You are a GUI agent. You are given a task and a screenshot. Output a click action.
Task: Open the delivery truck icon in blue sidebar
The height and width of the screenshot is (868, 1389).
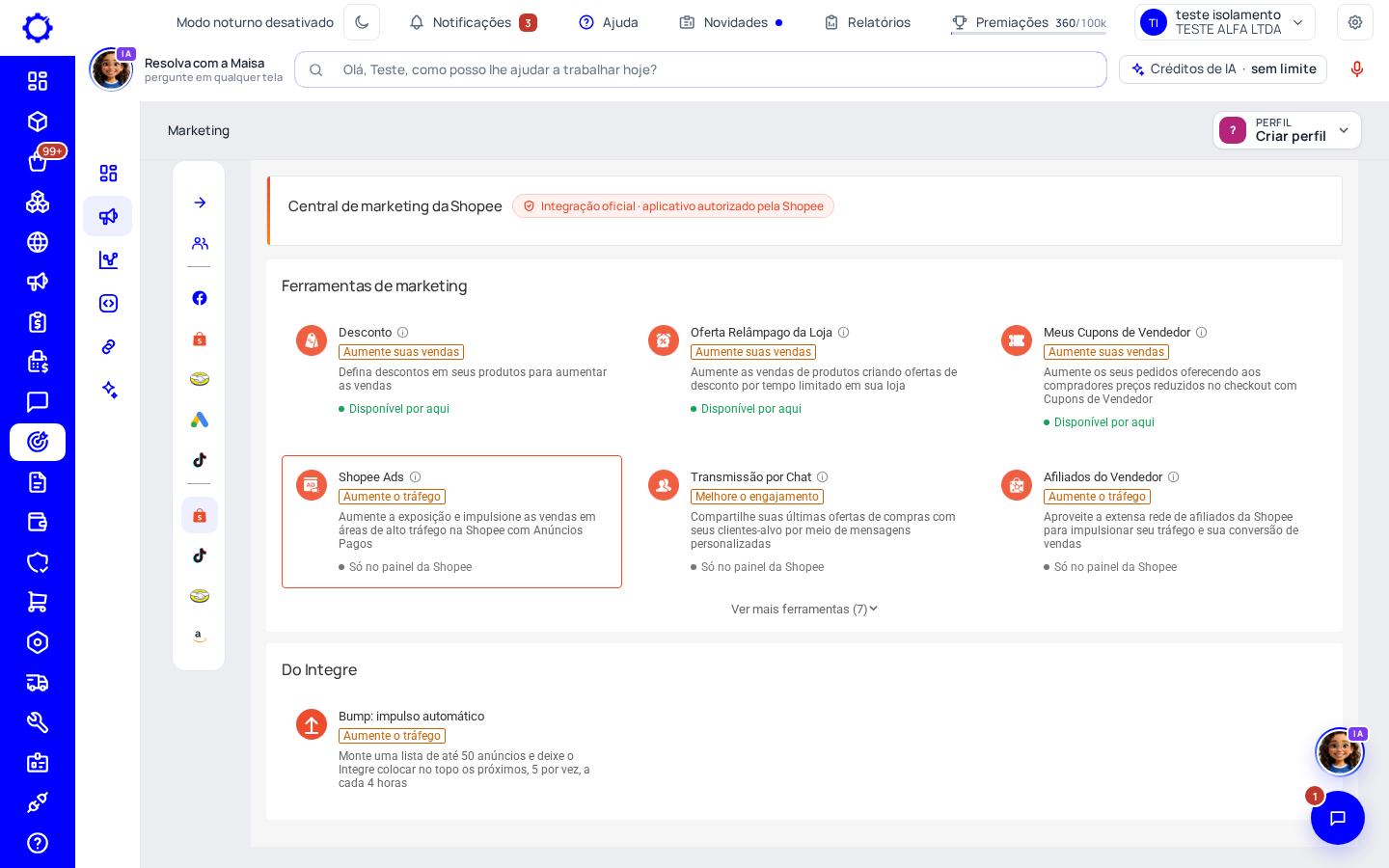click(38, 683)
